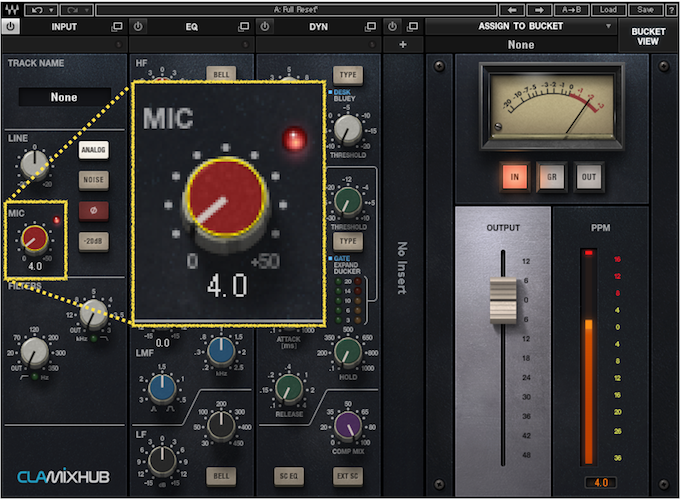Switch to BUCKET VIEW

click(648, 36)
